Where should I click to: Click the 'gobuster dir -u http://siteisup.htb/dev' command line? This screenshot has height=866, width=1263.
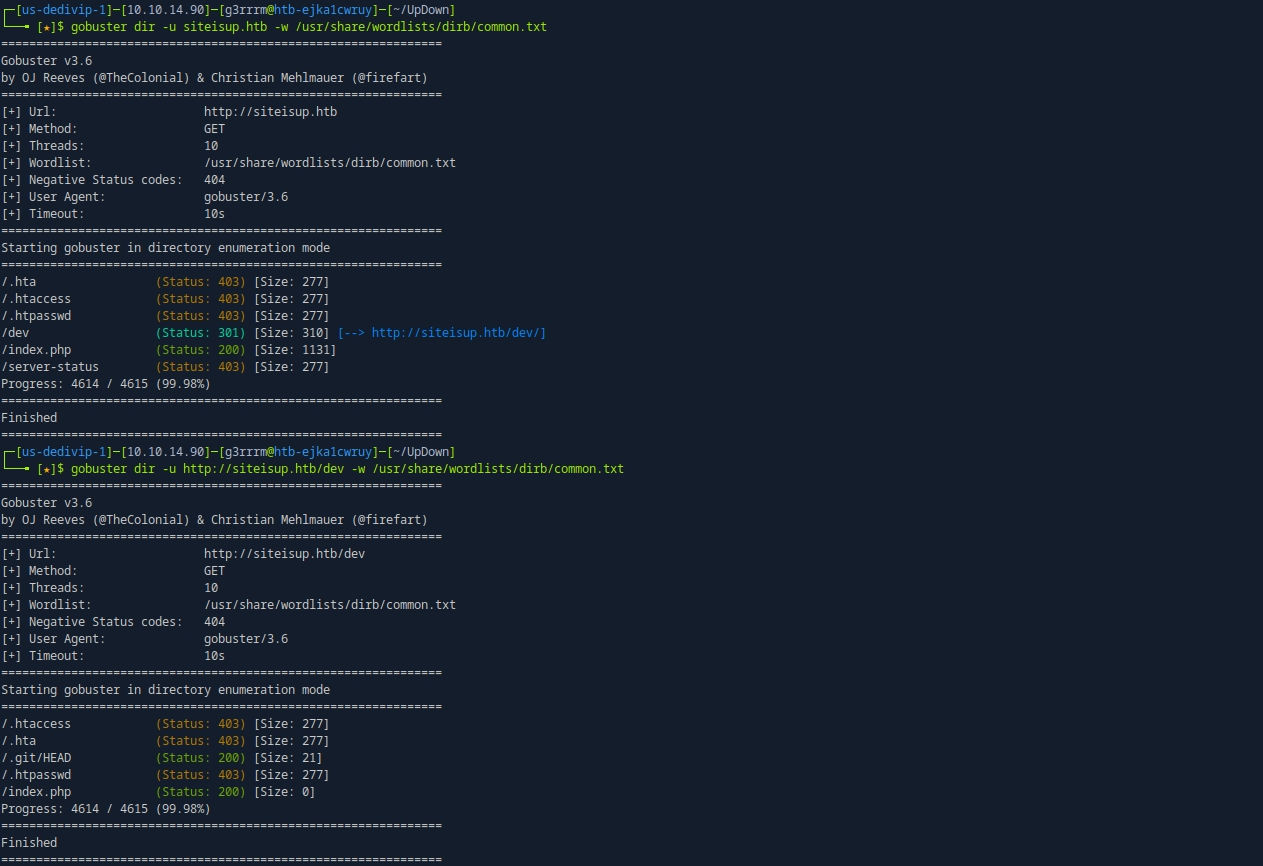click(x=347, y=469)
